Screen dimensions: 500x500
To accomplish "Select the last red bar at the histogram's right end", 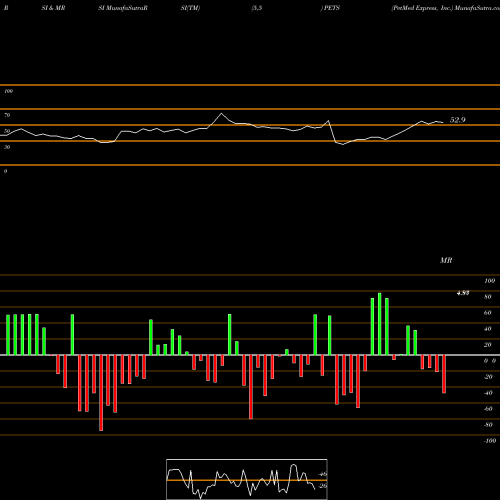I will (444, 374).
